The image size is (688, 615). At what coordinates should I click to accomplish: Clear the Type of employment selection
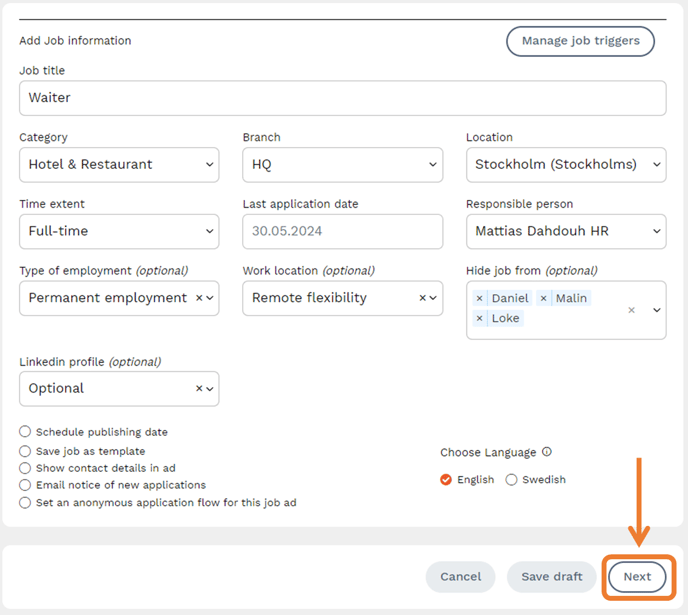coord(198,298)
